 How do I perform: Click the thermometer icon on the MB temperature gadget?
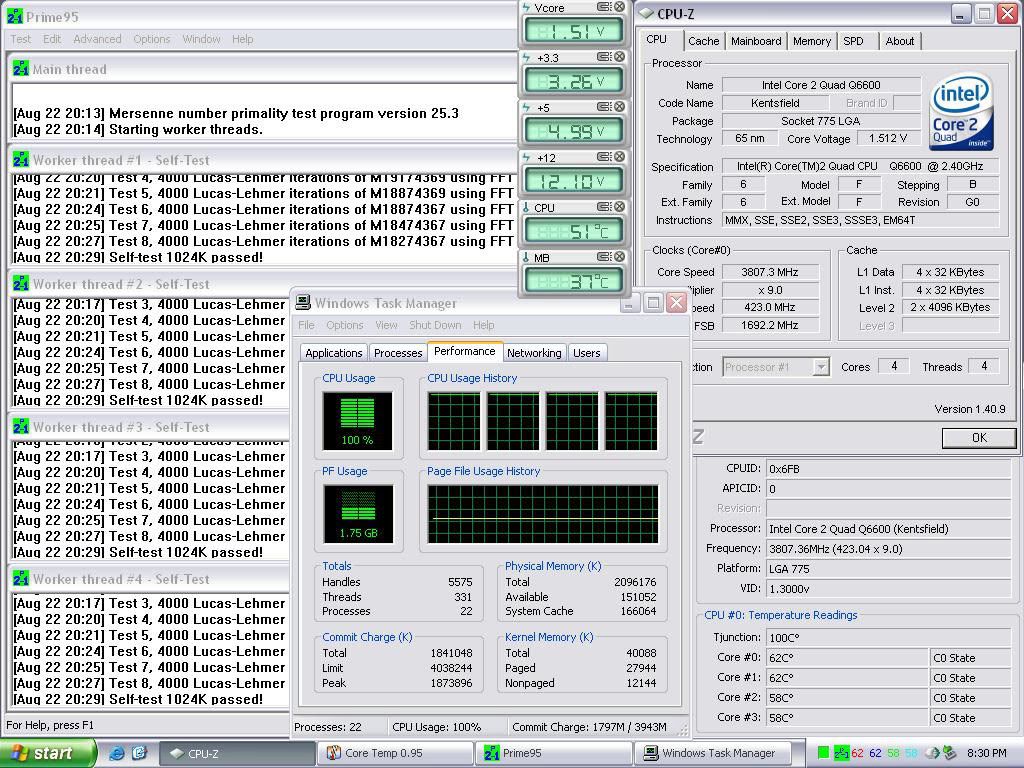coord(526,257)
